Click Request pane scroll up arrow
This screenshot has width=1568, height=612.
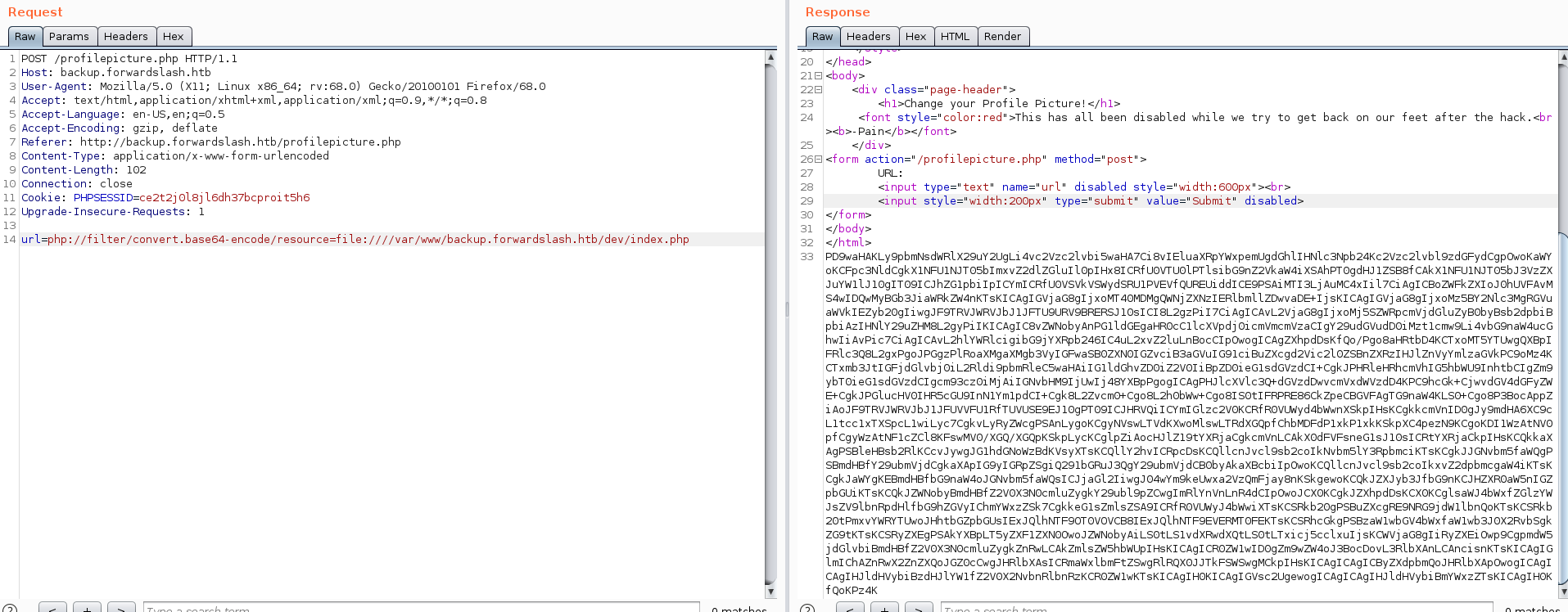(770, 57)
